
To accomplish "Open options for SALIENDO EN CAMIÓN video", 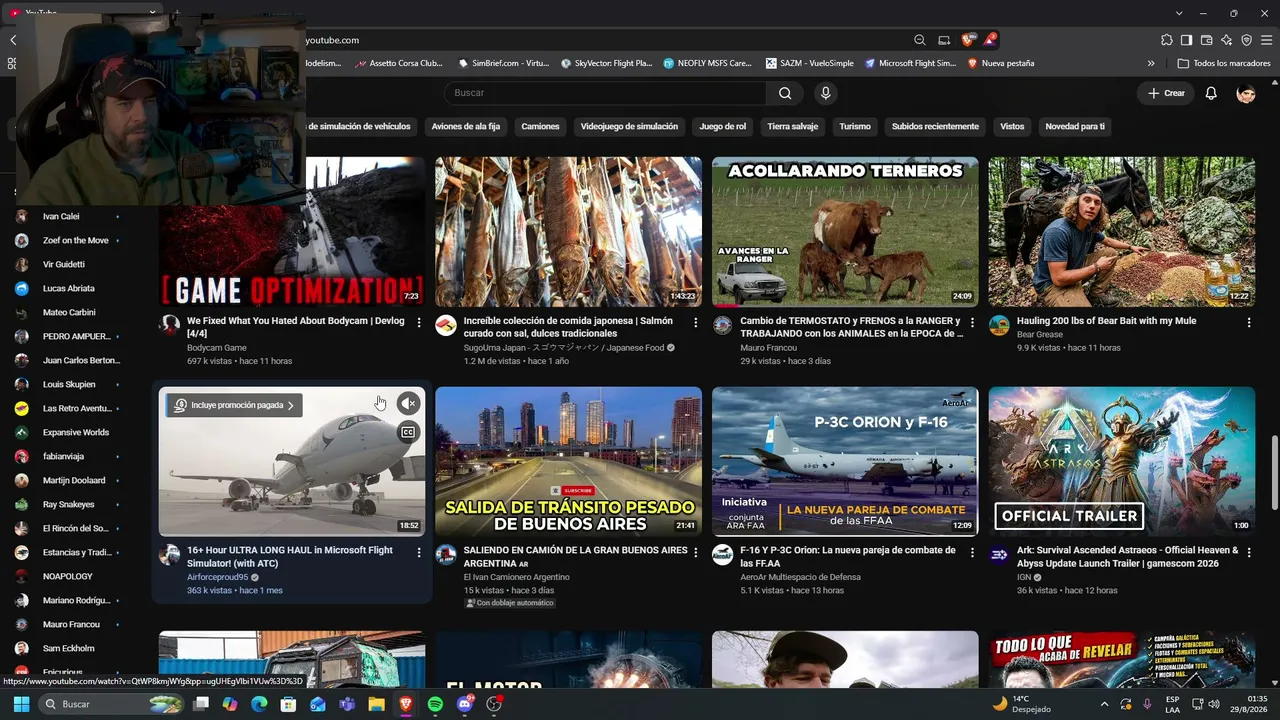I will pos(696,552).
